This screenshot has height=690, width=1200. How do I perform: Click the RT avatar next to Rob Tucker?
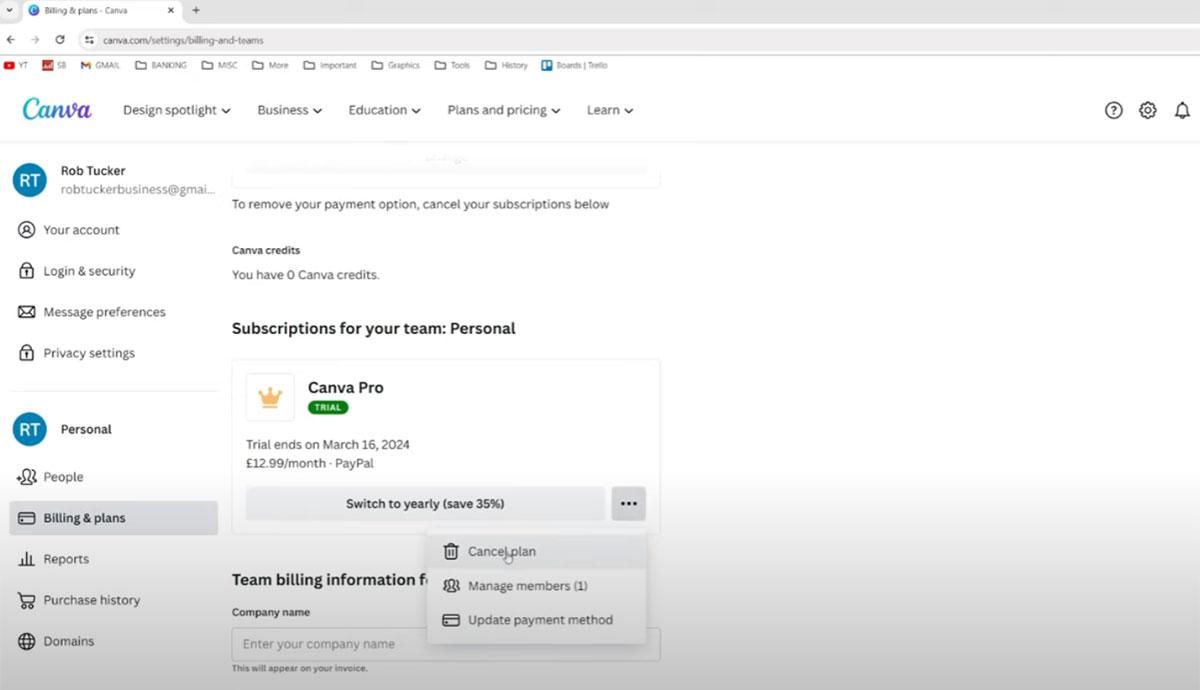tap(30, 180)
